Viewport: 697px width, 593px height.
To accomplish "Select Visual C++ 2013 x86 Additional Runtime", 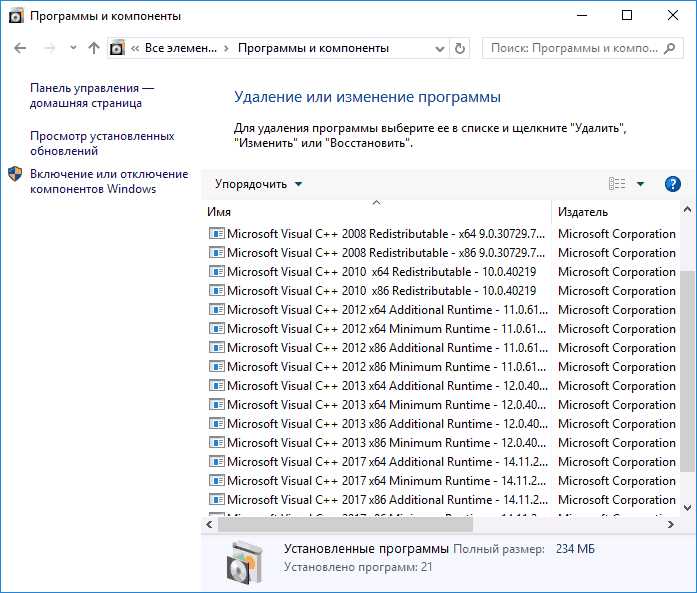I will 442,425.
